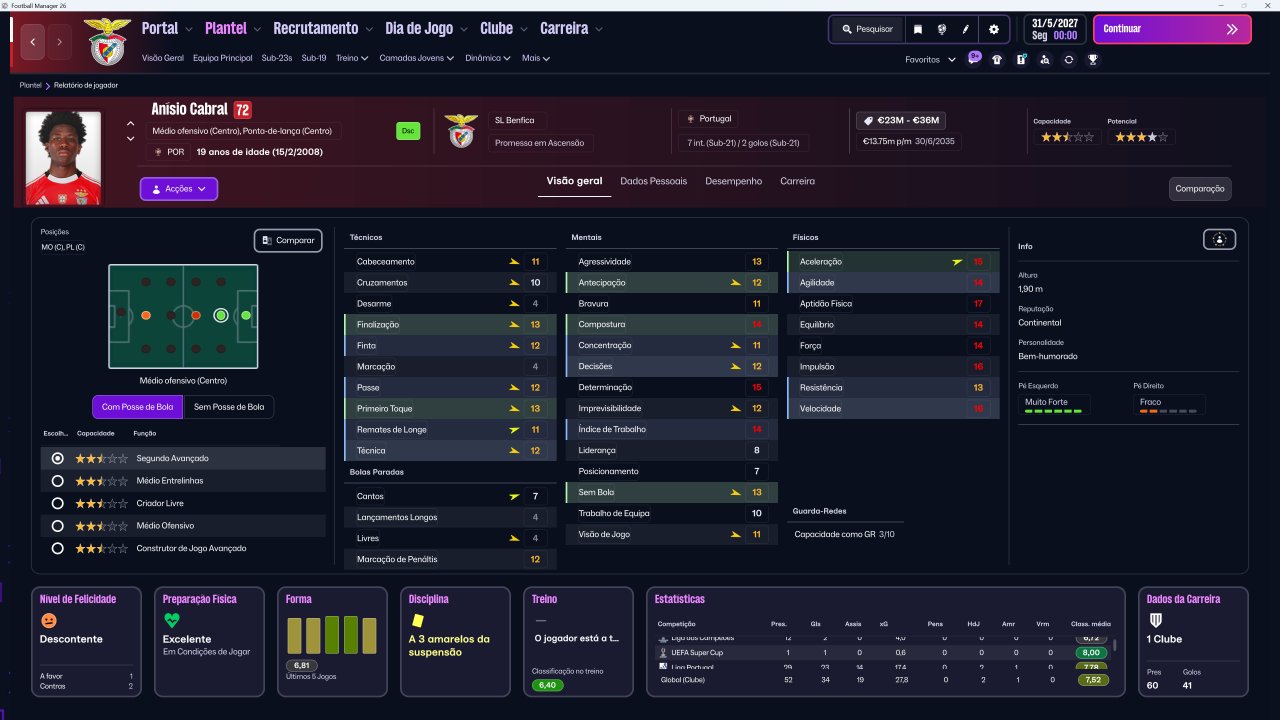Expand the Favoritos dropdown

[x=930, y=59]
